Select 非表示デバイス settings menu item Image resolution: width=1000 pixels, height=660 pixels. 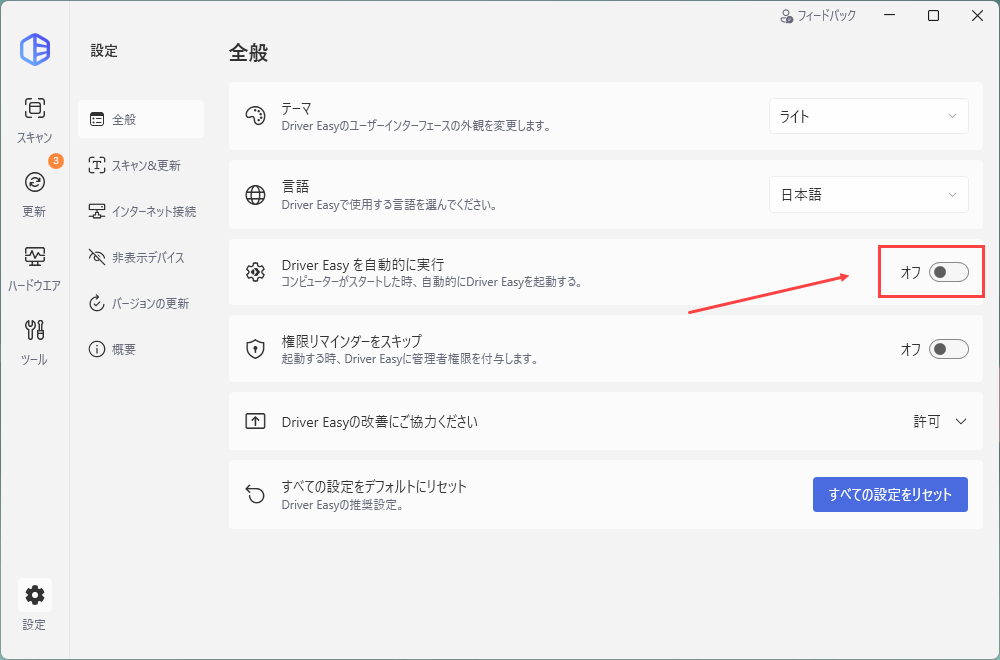tap(141, 257)
